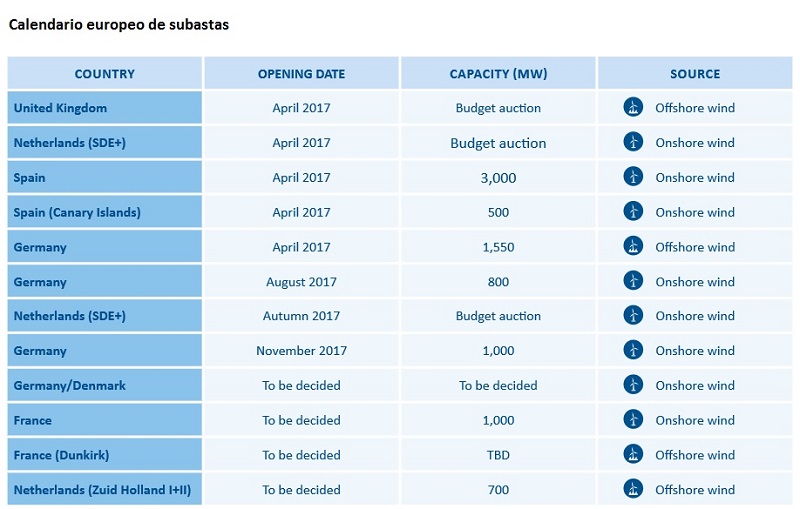
Task: Click the onshore wind icon in November 2017 row
Action: [632, 350]
